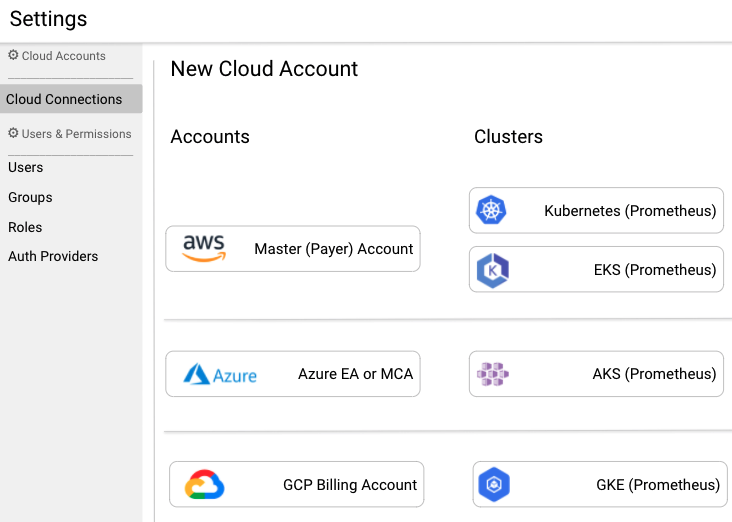
Task: Open Cloud Connections in the sidebar
Action: [x=64, y=99]
